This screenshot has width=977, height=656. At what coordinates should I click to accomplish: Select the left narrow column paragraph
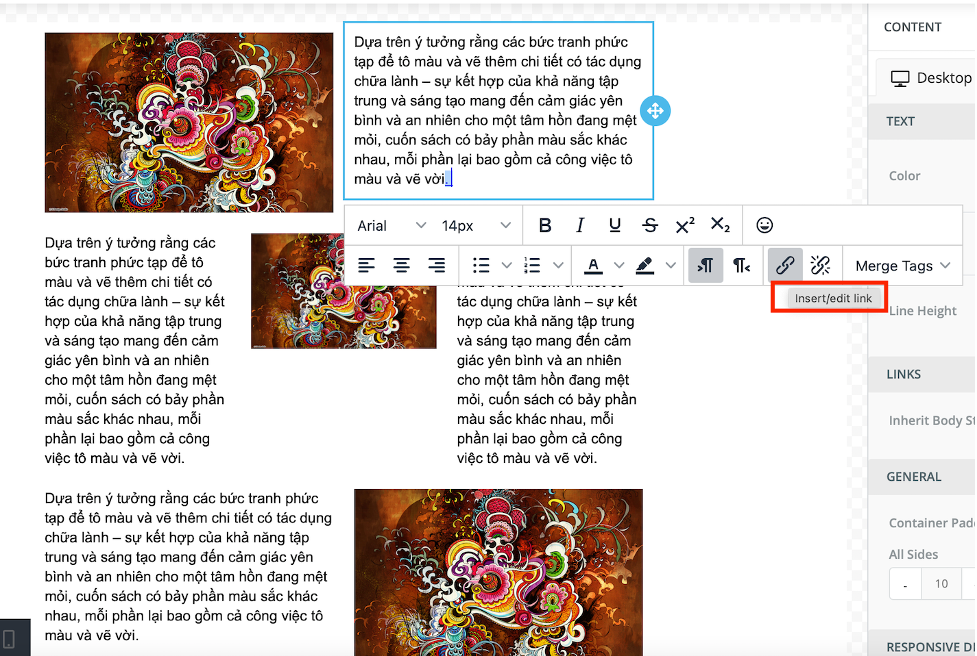135,350
